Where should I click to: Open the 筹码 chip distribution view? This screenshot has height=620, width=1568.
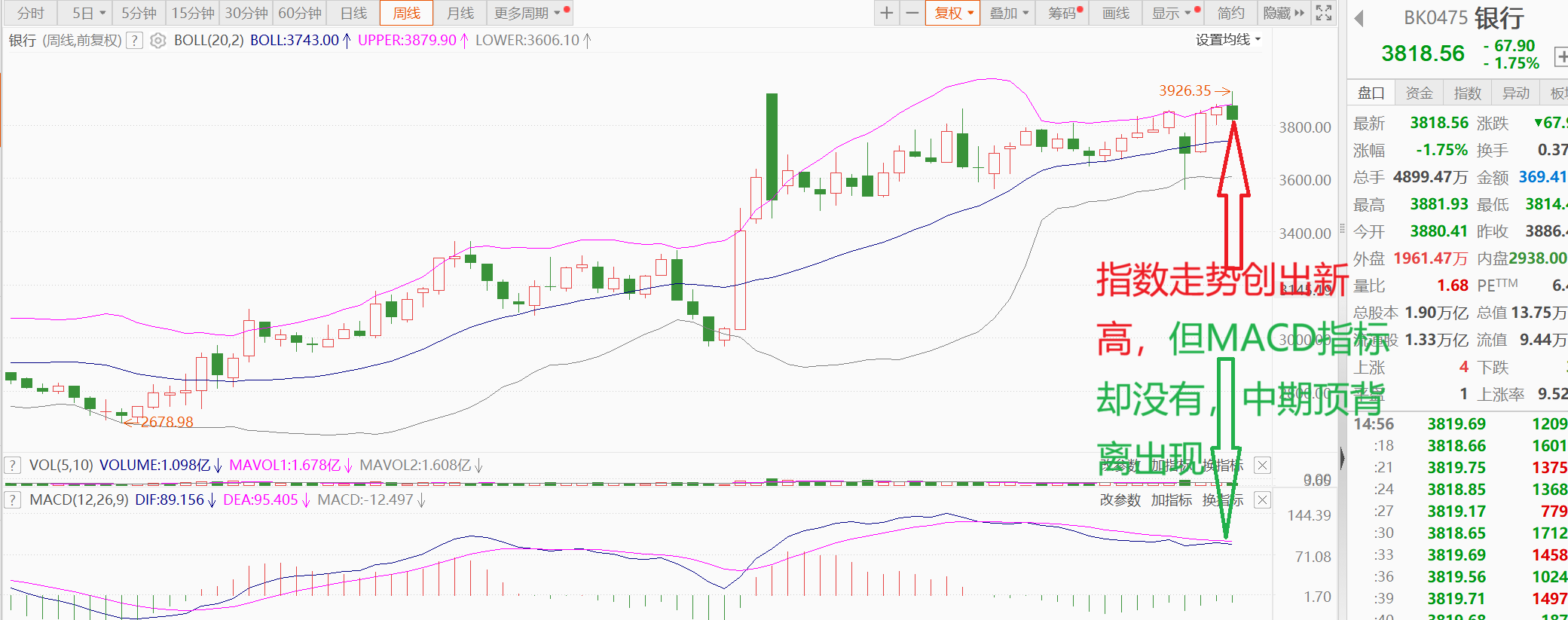[1062, 13]
